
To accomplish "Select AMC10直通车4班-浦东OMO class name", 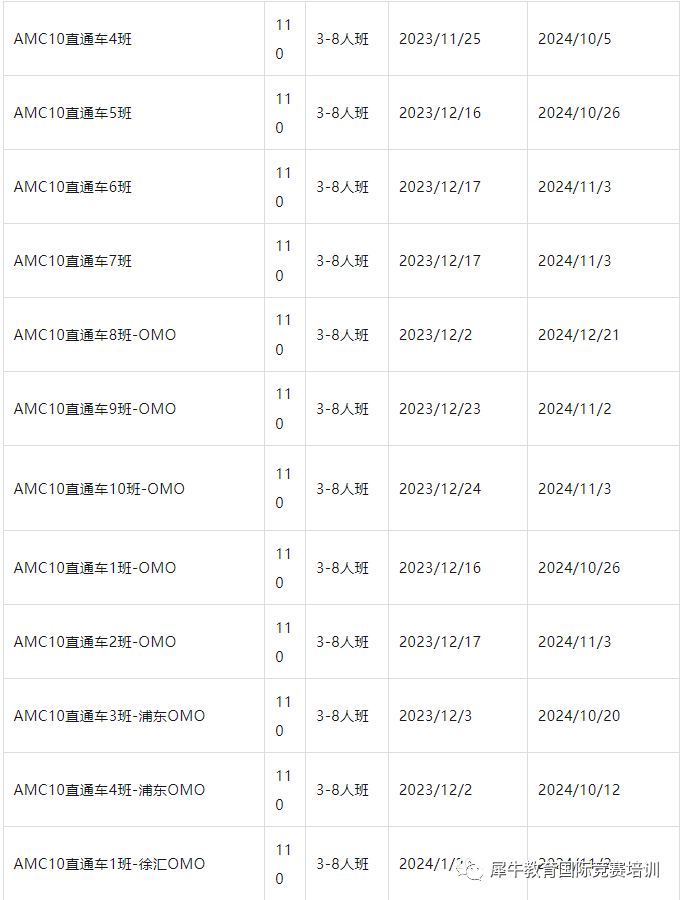I will pyautogui.click(x=109, y=790).
